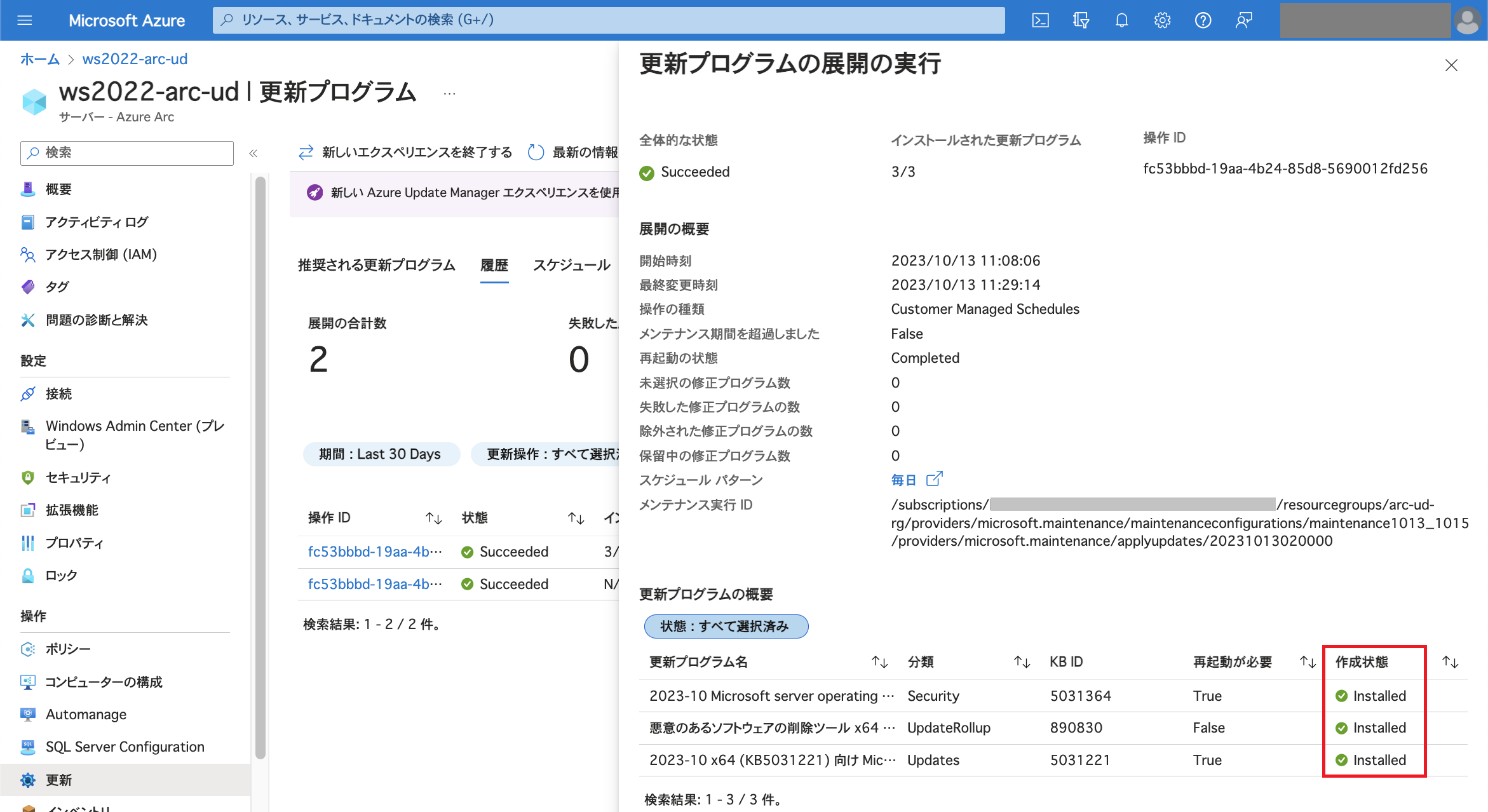Click the Azure Arc server resource icon
The image size is (1488, 812).
point(34,102)
